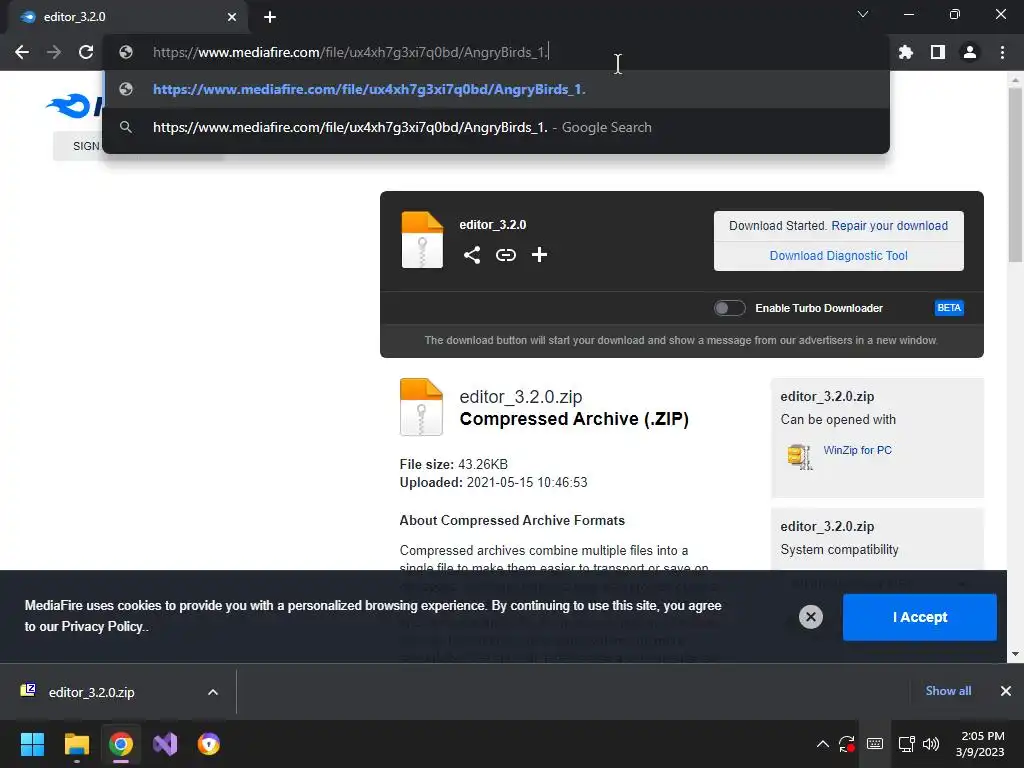Click the plus icon to save file
1024x768 pixels.
[539, 255]
